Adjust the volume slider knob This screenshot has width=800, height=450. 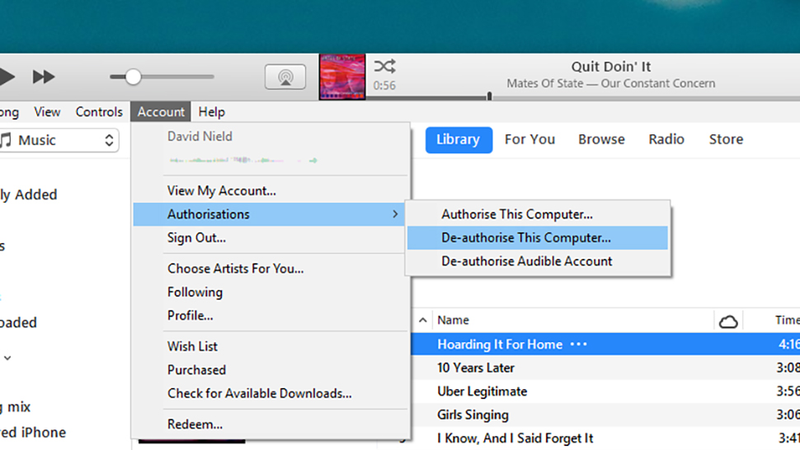tap(133, 77)
